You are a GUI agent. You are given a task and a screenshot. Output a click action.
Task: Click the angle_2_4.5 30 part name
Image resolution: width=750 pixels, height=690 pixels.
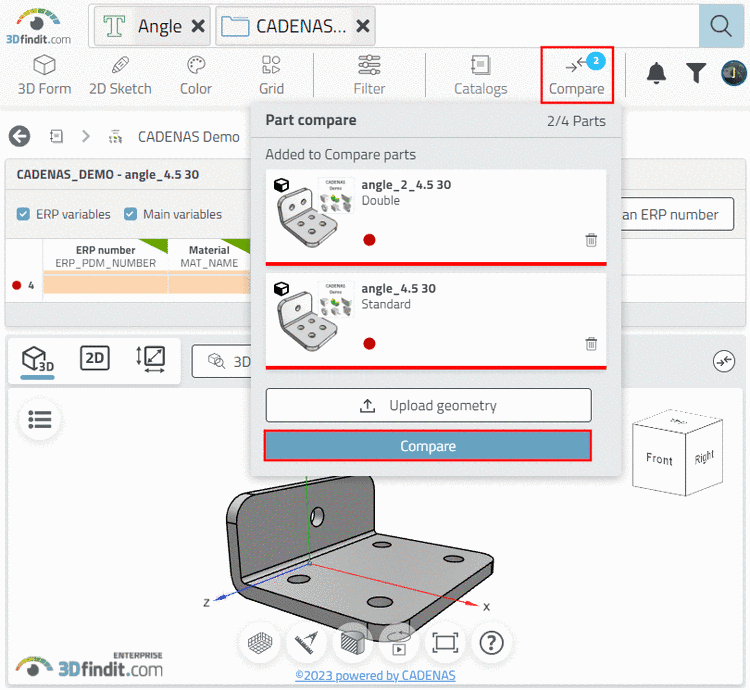[406, 185]
